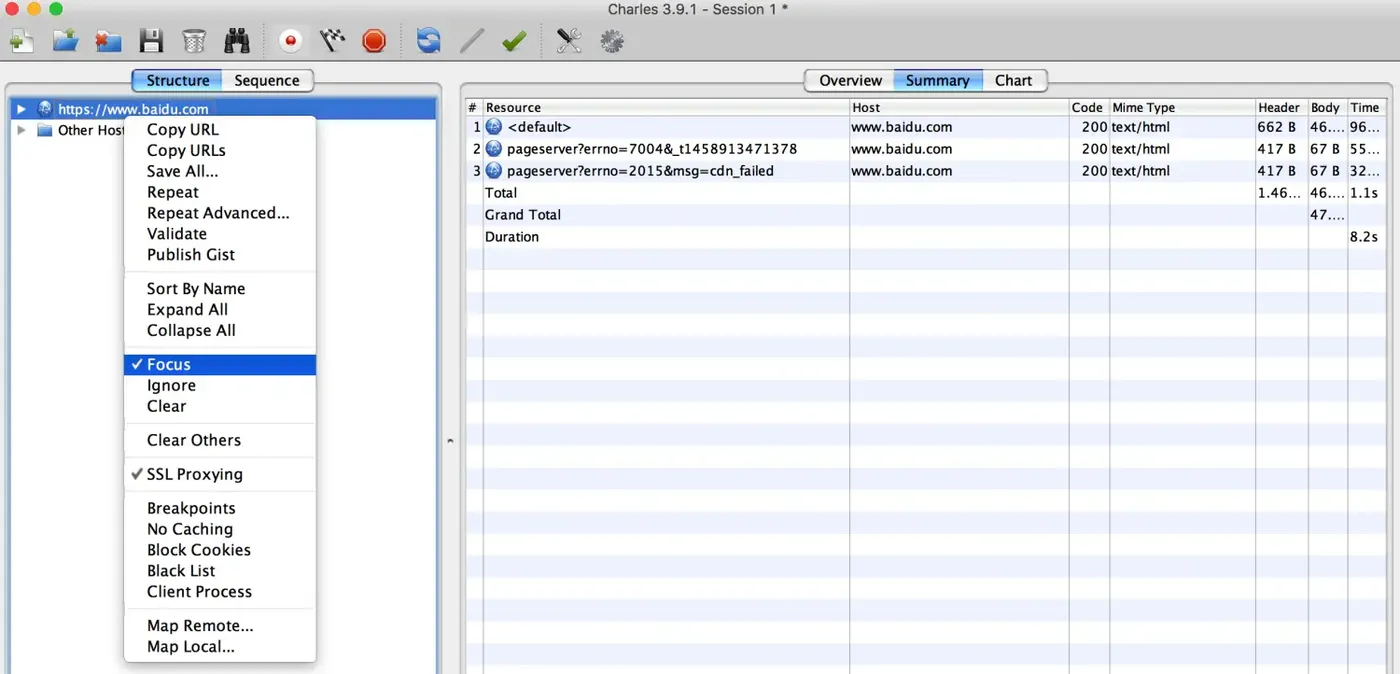
Task: Toggle throttling with the checkered flag icon
Action: pyautogui.click(x=332, y=41)
